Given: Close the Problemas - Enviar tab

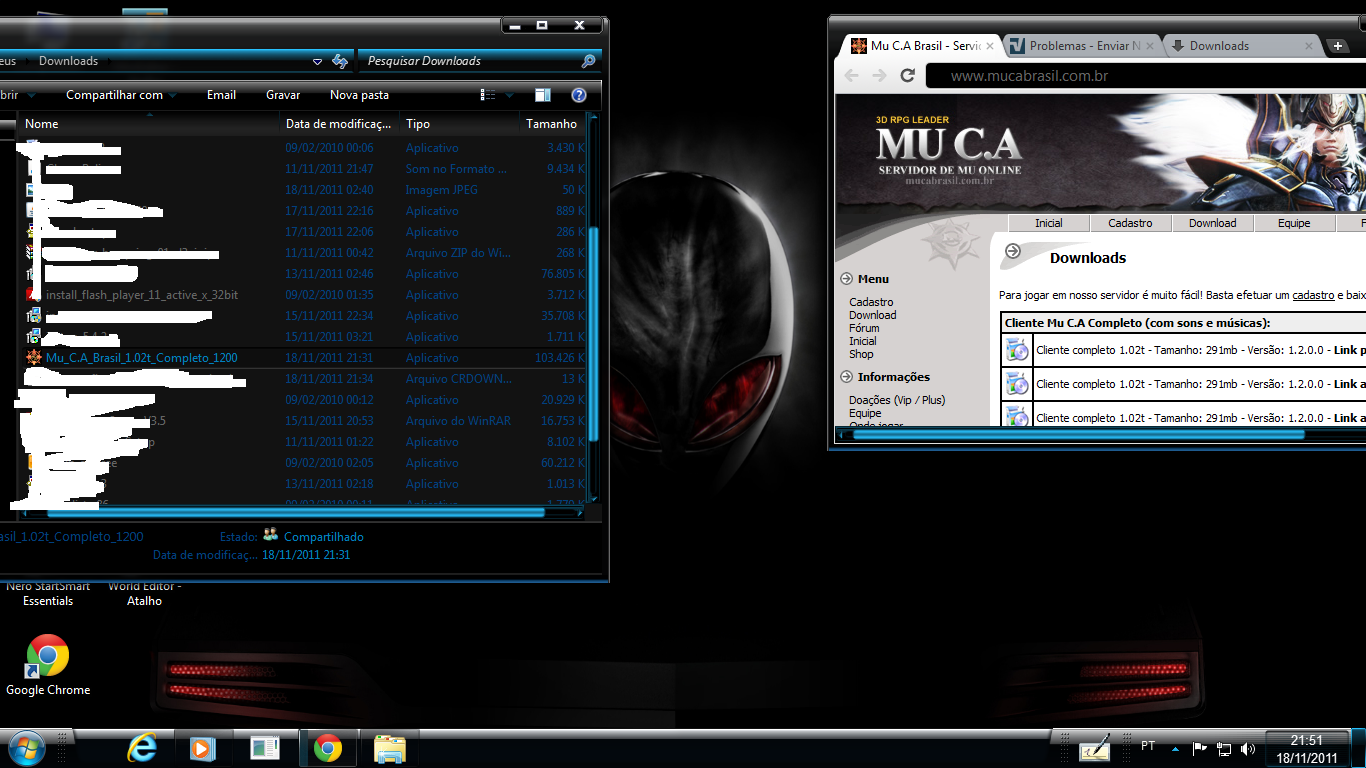Looking at the screenshot, I should [1150, 46].
